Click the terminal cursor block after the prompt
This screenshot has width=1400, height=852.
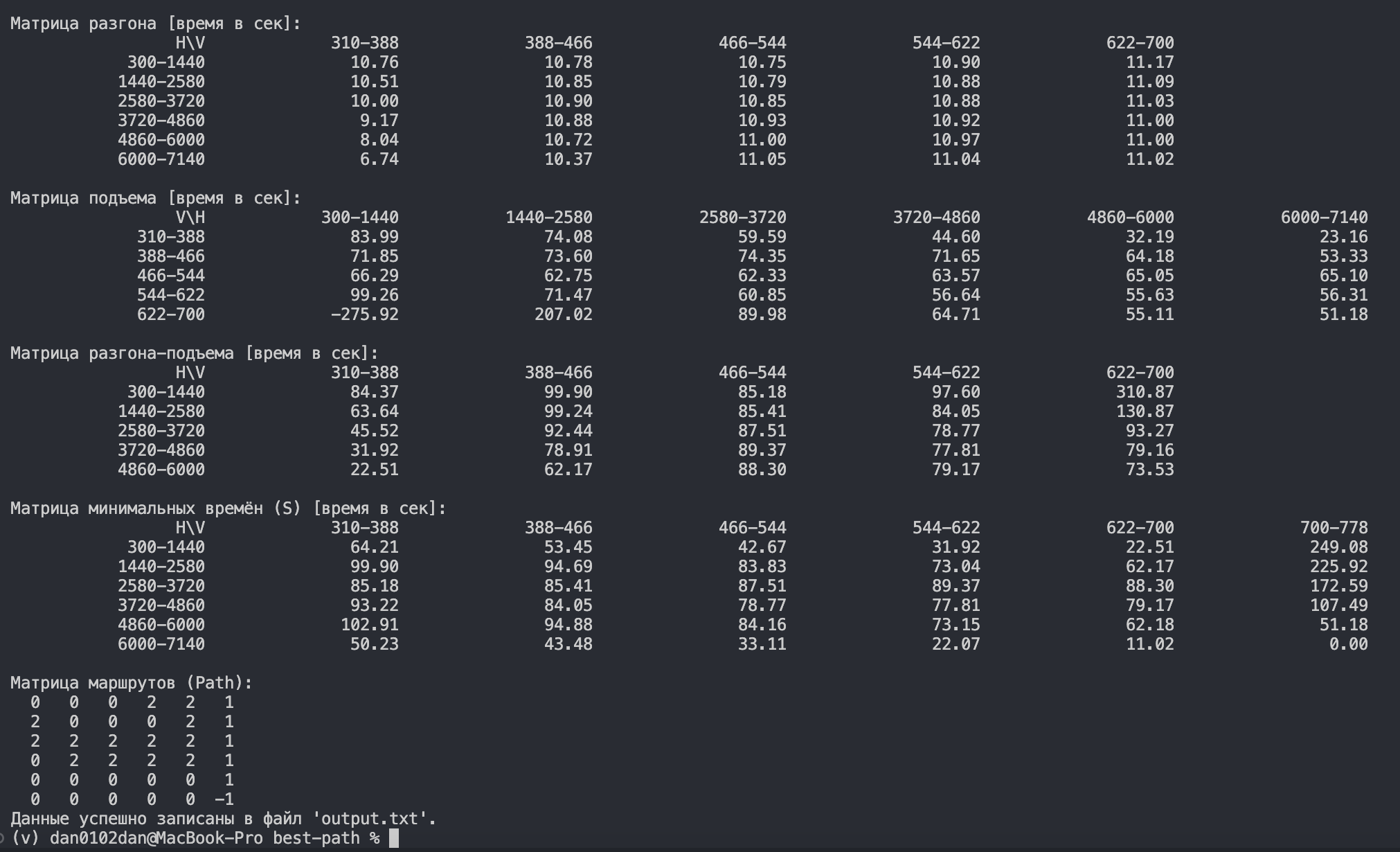(394, 838)
